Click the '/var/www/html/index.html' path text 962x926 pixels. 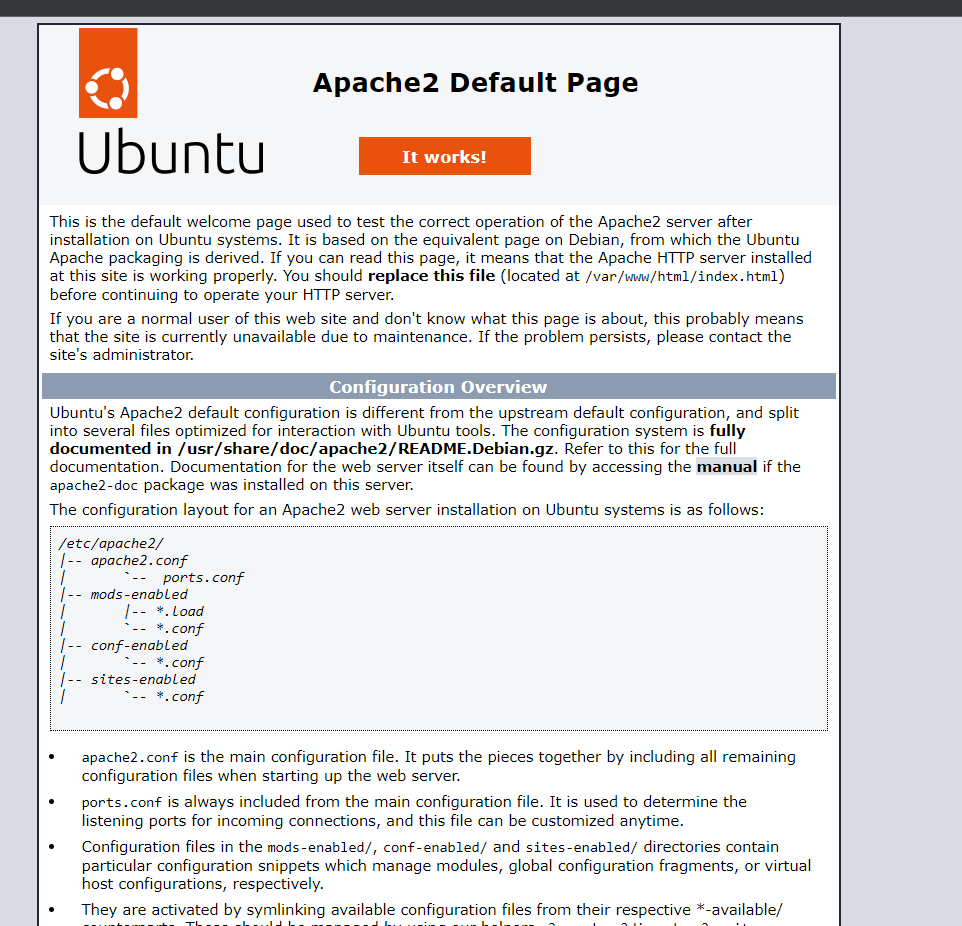point(682,277)
